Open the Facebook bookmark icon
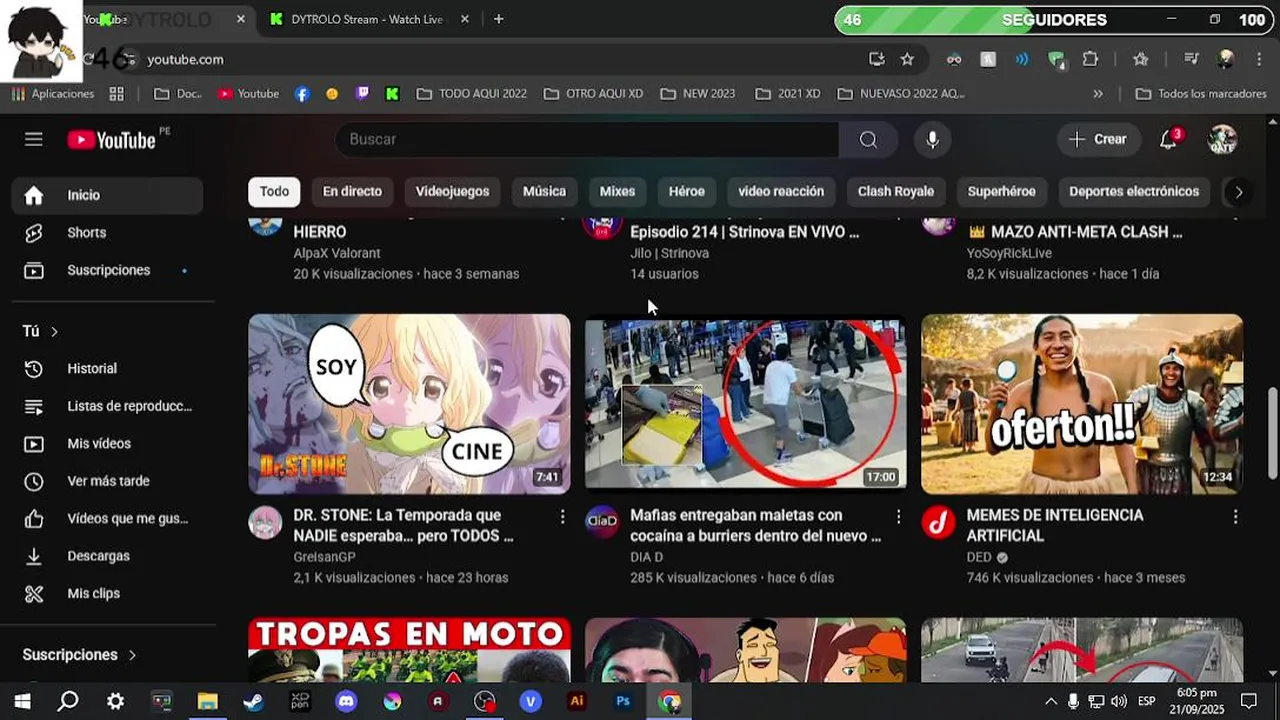Screen dimensions: 1280x720 [x=302, y=94]
